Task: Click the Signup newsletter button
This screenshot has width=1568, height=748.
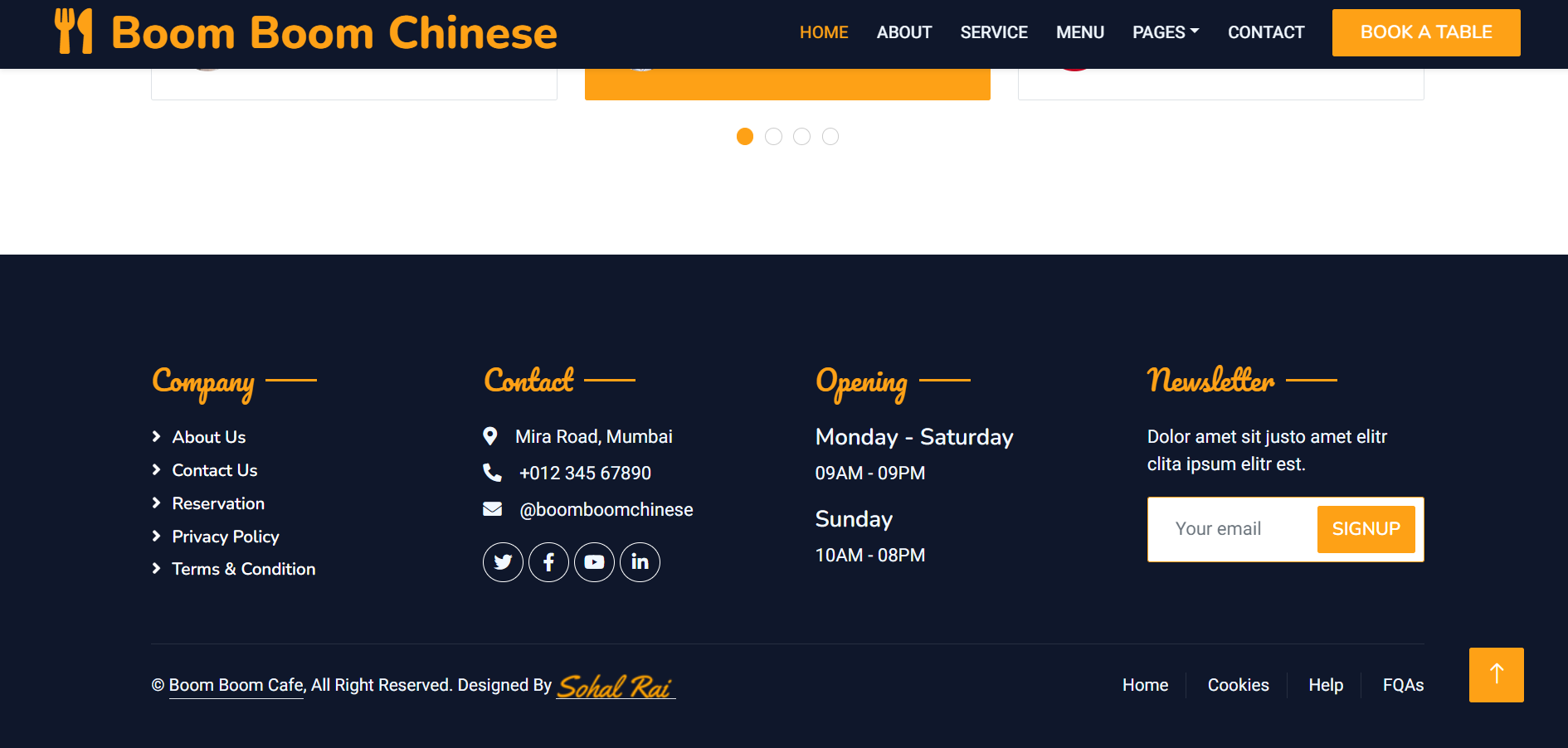Action: [1366, 529]
